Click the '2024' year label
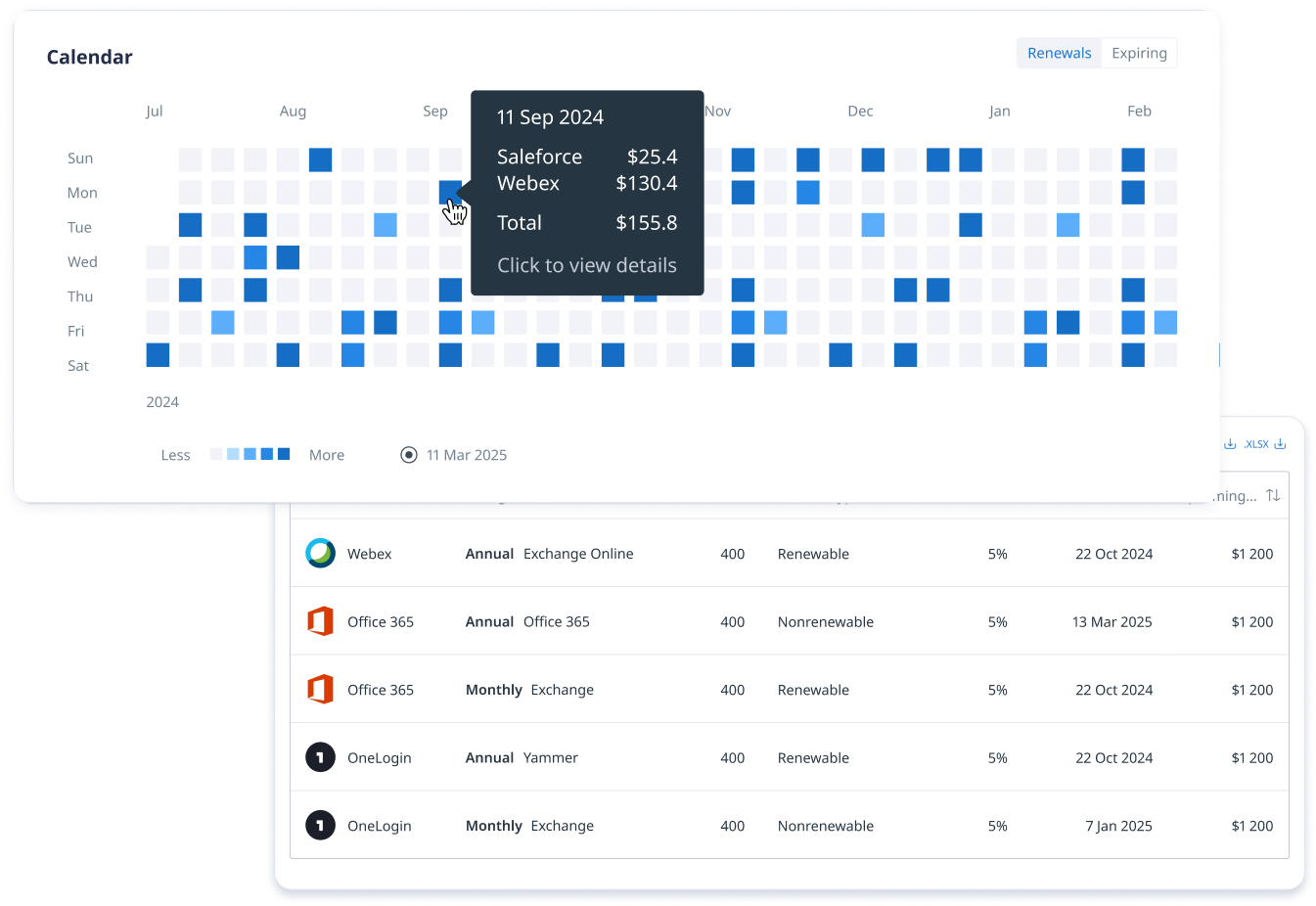Screen dimensions: 1316x906 (162, 402)
